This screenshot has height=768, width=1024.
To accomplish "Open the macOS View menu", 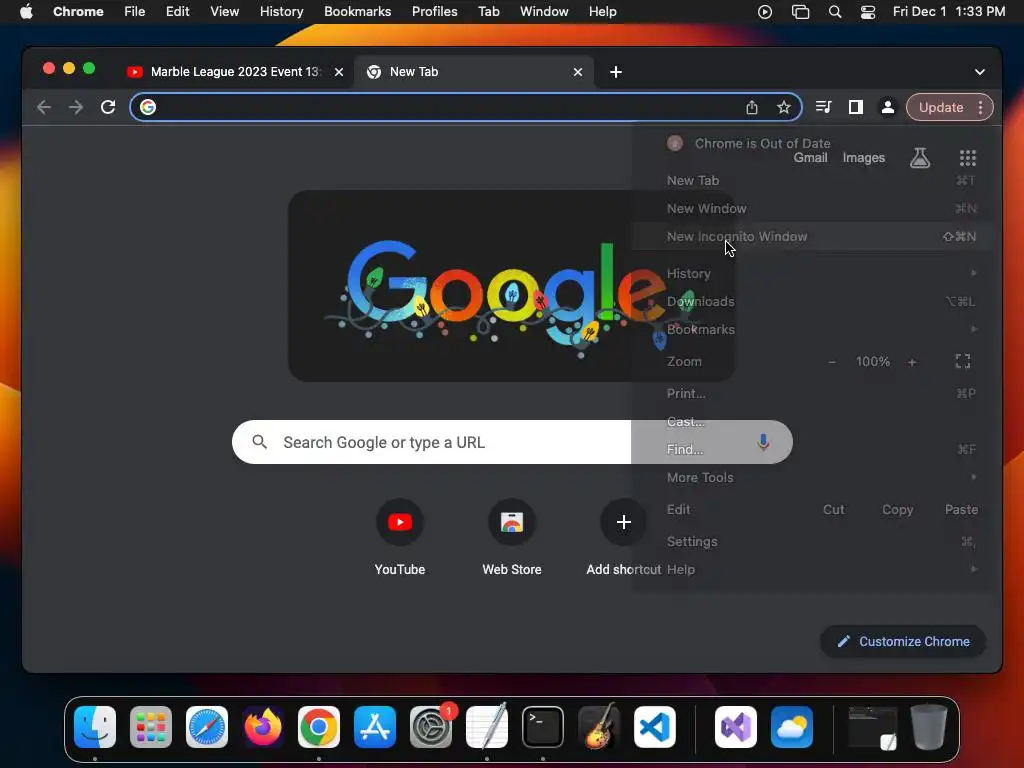I will [x=224, y=12].
